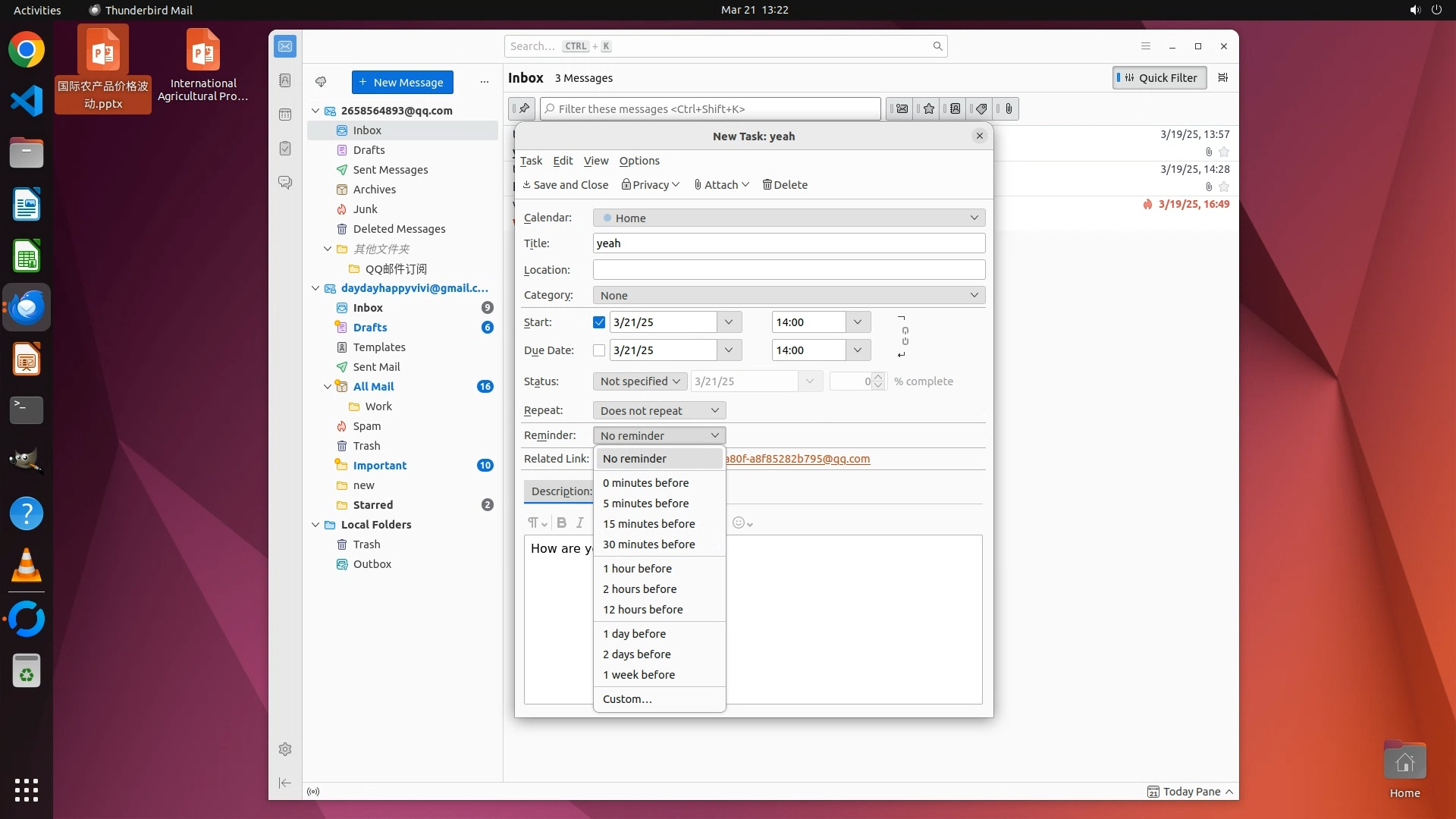Uncheck the Start date checkbox

point(599,322)
